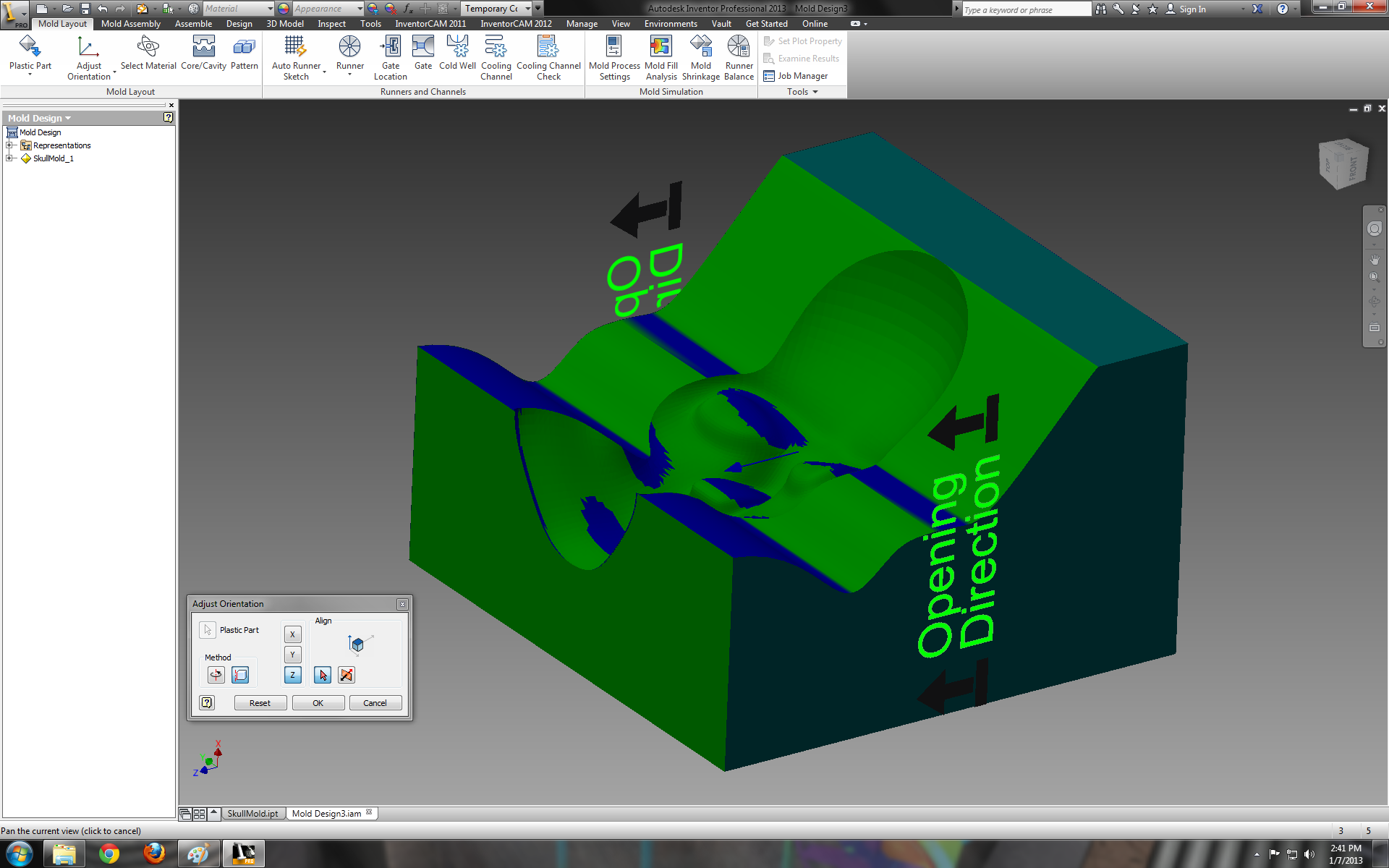
Task: Open Select Material tool
Action: (x=148, y=52)
